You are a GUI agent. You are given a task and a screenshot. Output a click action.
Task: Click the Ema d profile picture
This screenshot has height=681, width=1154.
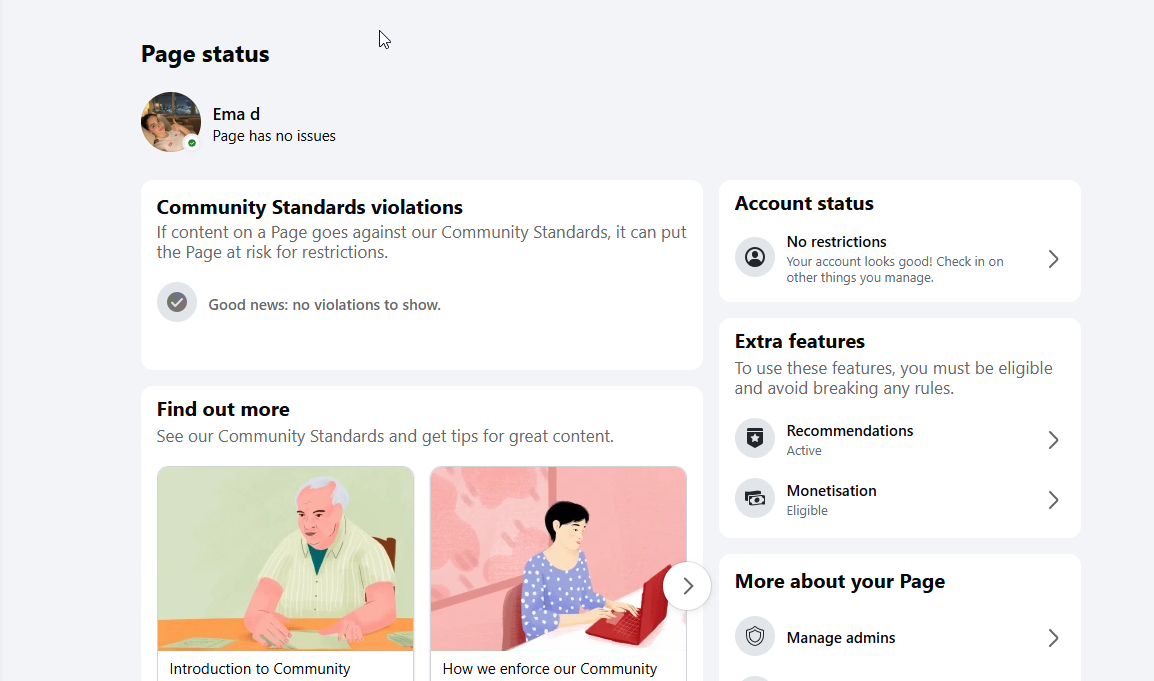(x=171, y=122)
